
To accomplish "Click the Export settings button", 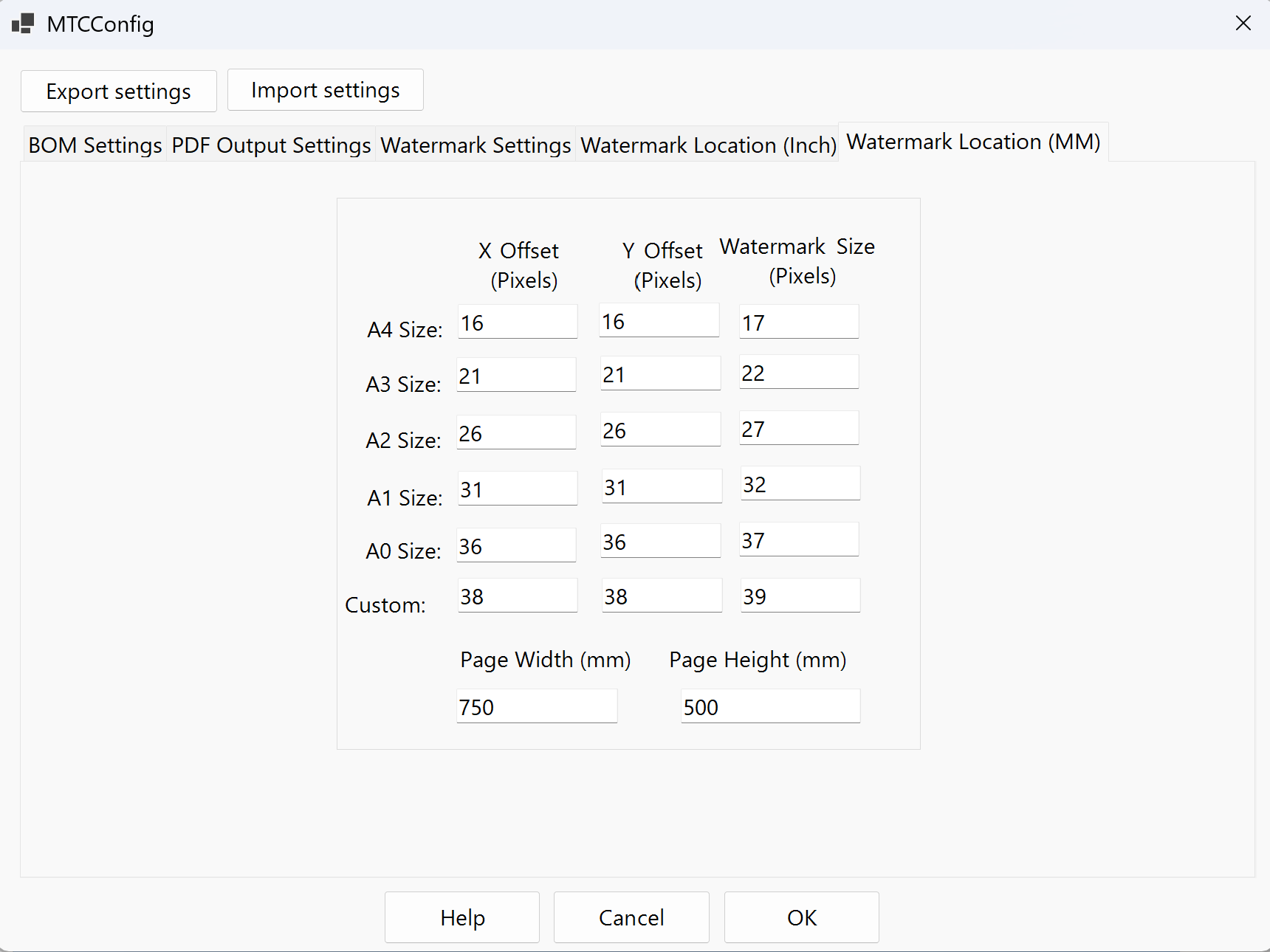I will coord(119,92).
